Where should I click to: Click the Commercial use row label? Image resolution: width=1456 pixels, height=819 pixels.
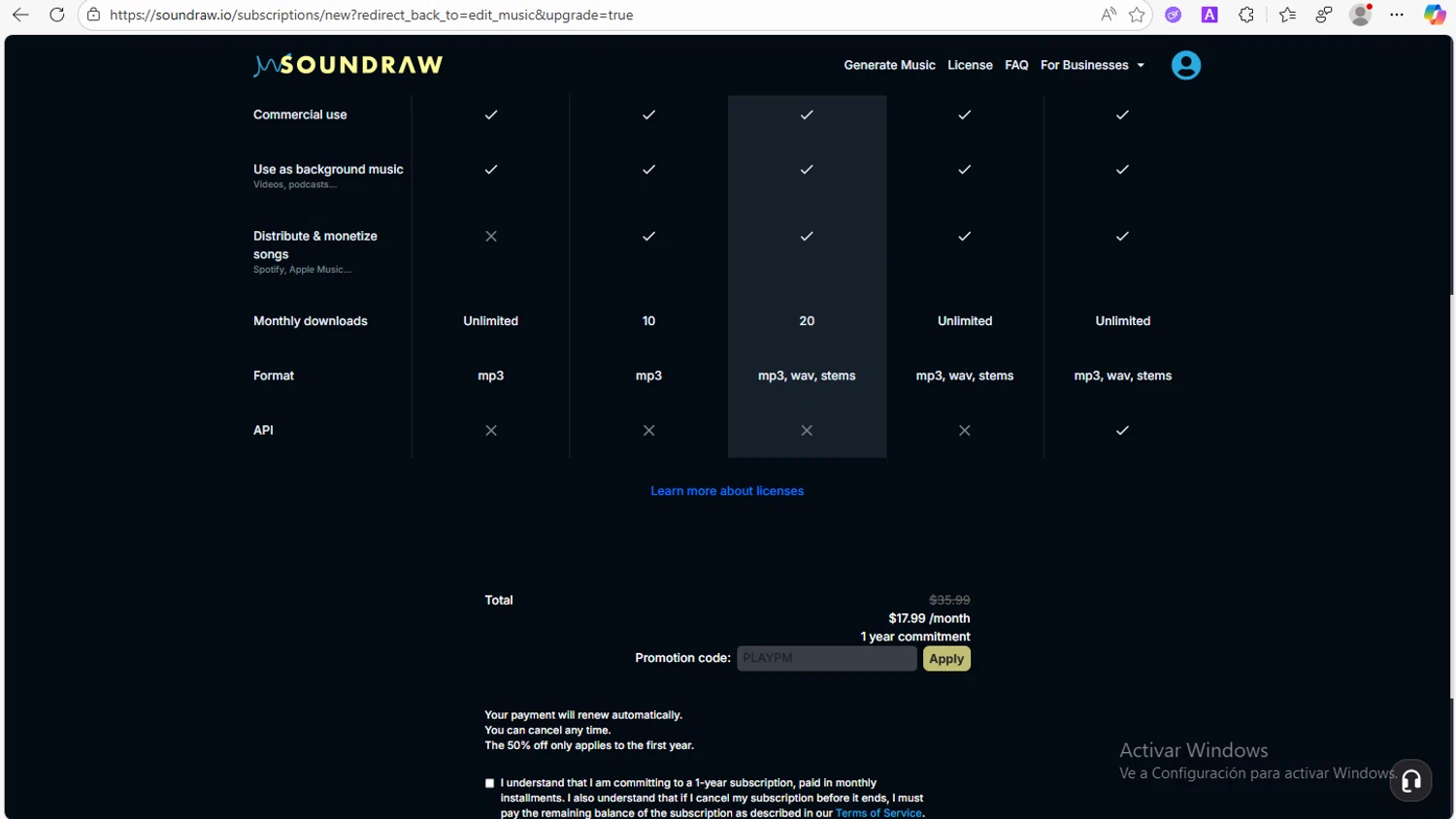(300, 115)
